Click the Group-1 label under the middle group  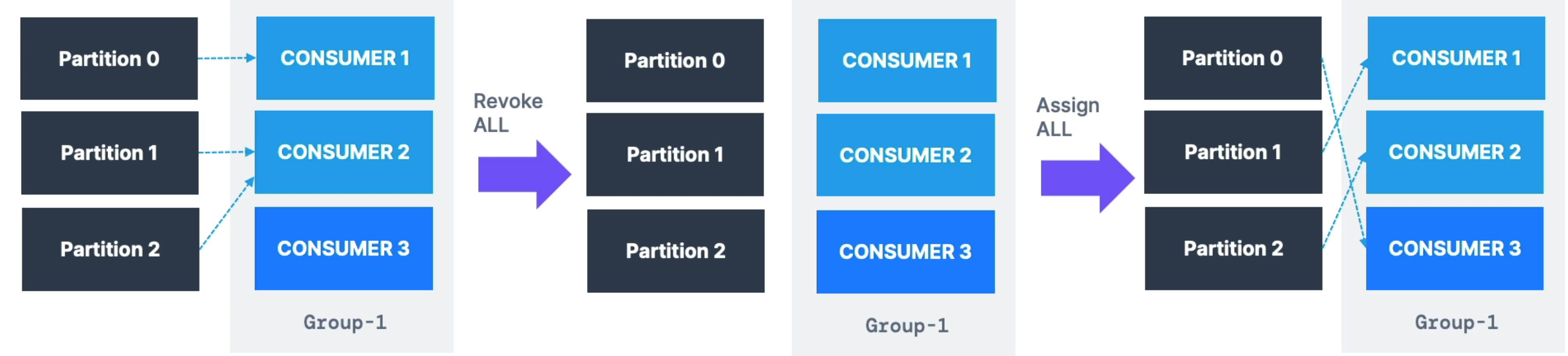pyautogui.click(x=907, y=325)
